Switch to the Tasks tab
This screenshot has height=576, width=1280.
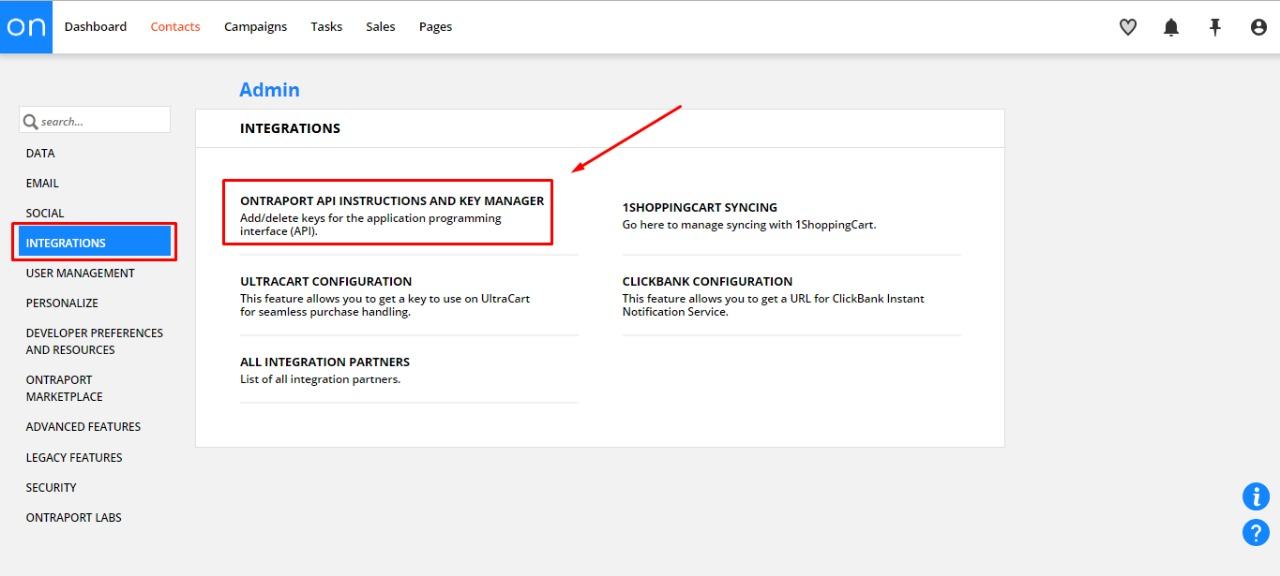[x=326, y=27]
